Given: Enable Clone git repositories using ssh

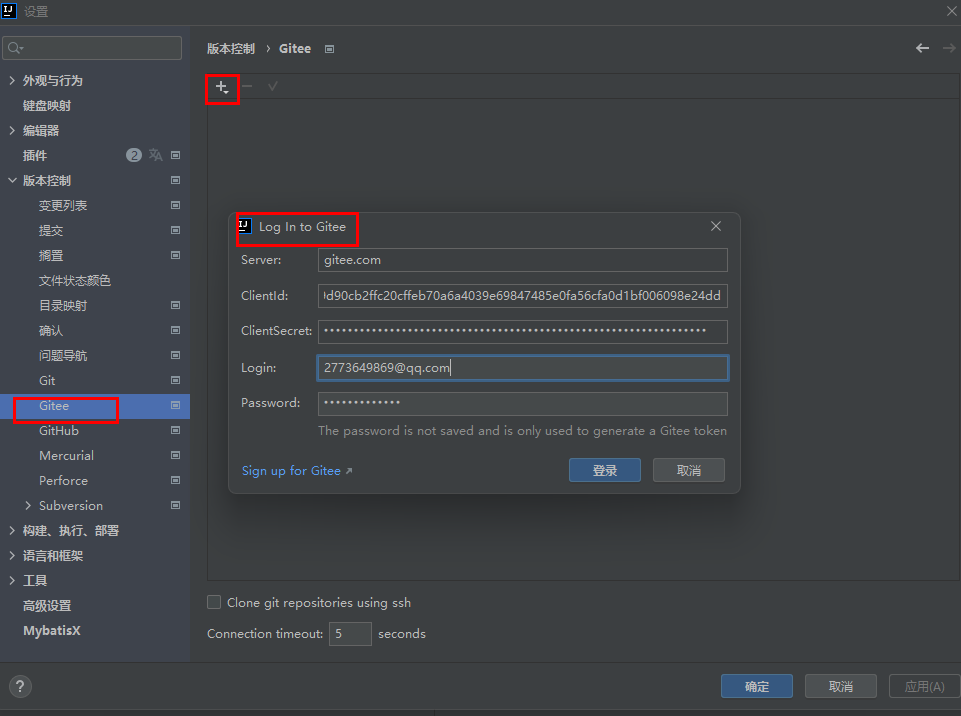Looking at the screenshot, I should [214, 603].
